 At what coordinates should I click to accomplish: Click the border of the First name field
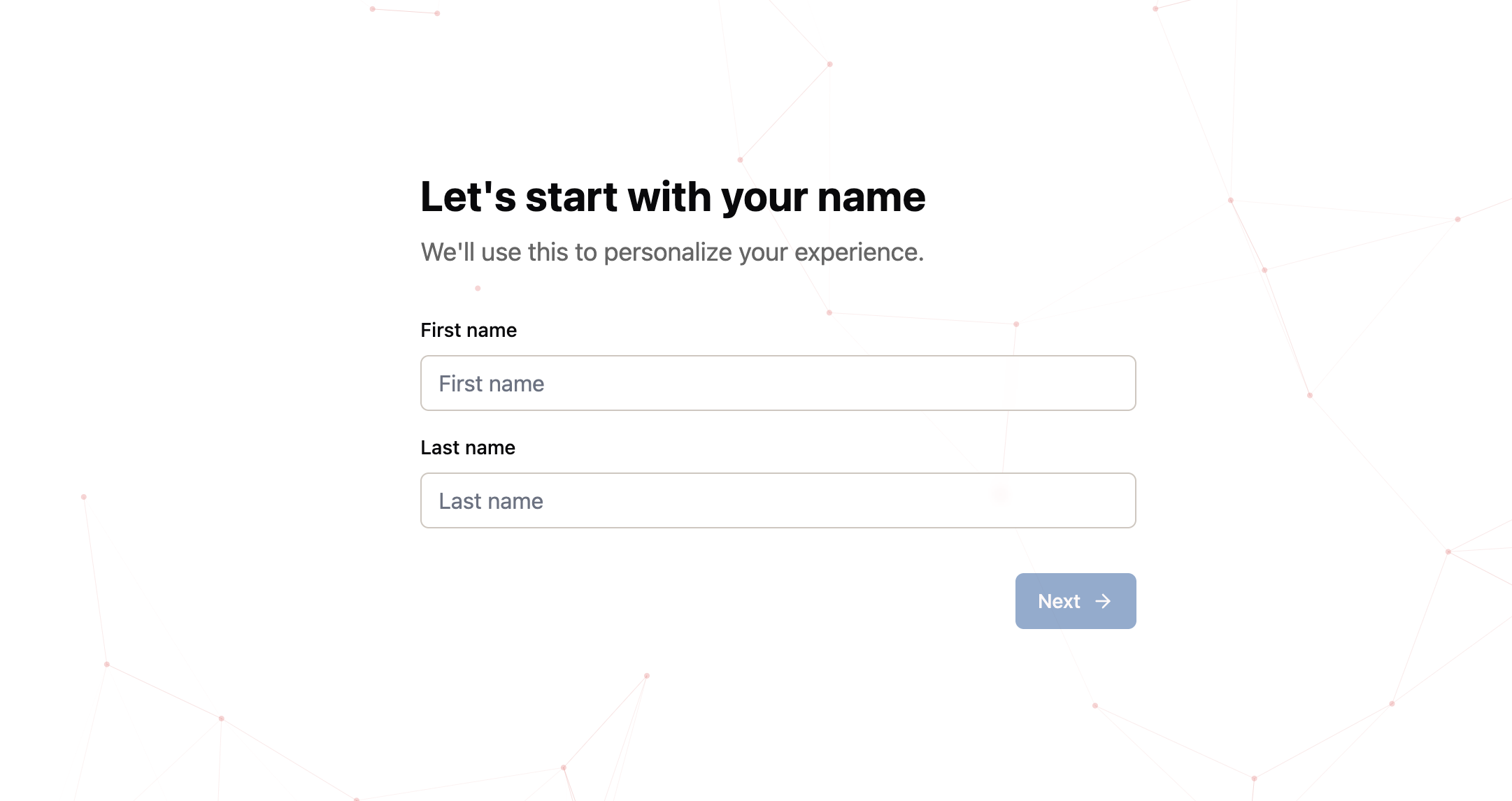[x=778, y=357]
